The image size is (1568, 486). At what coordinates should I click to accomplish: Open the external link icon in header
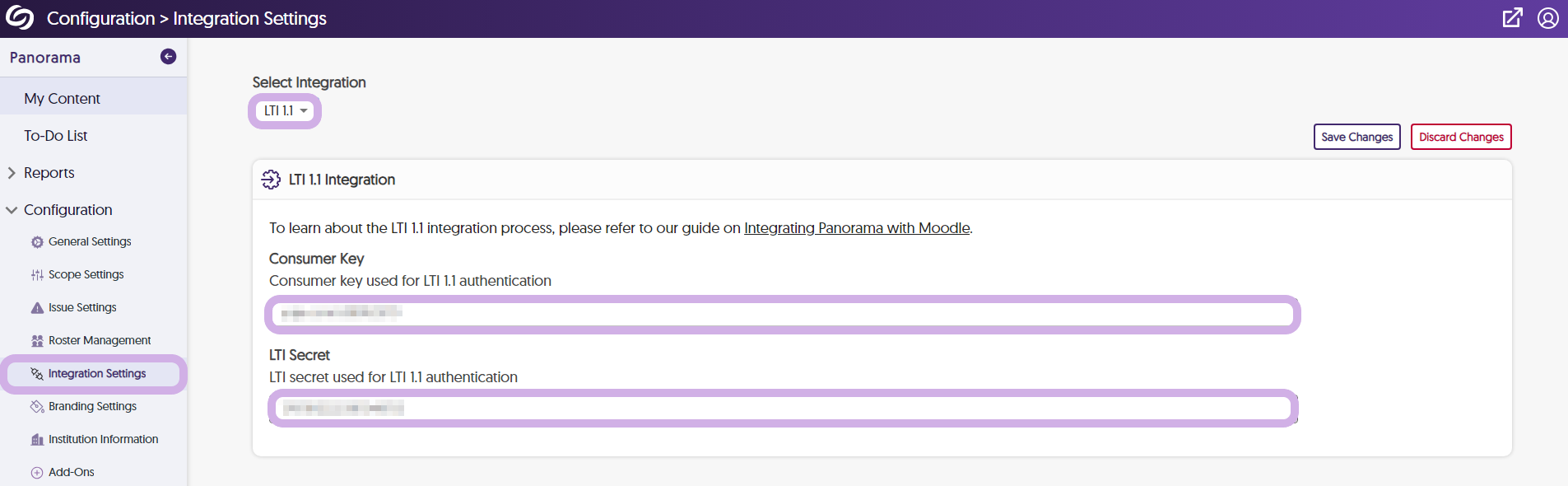tap(1513, 18)
